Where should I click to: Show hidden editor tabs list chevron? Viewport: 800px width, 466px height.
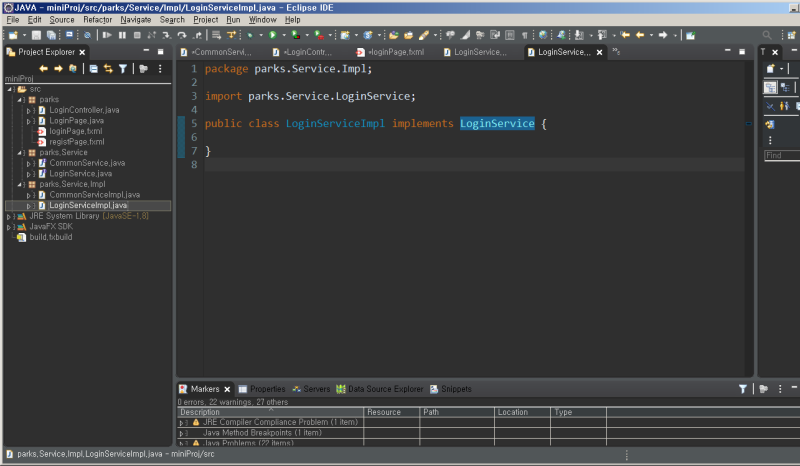(616, 52)
